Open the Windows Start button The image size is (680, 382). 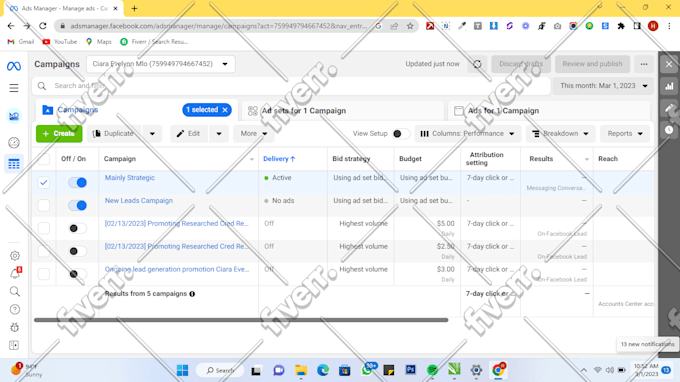coord(183,370)
